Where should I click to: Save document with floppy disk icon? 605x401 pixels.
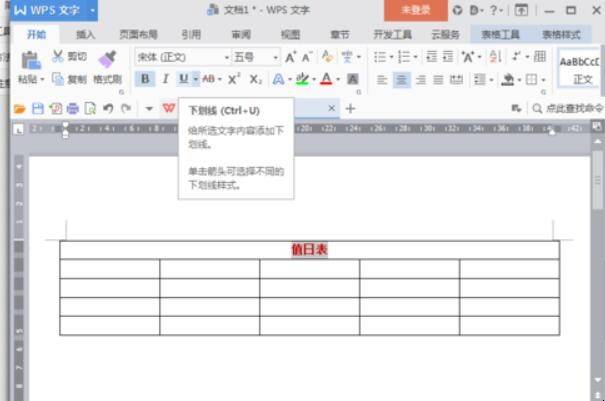click(x=37, y=109)
